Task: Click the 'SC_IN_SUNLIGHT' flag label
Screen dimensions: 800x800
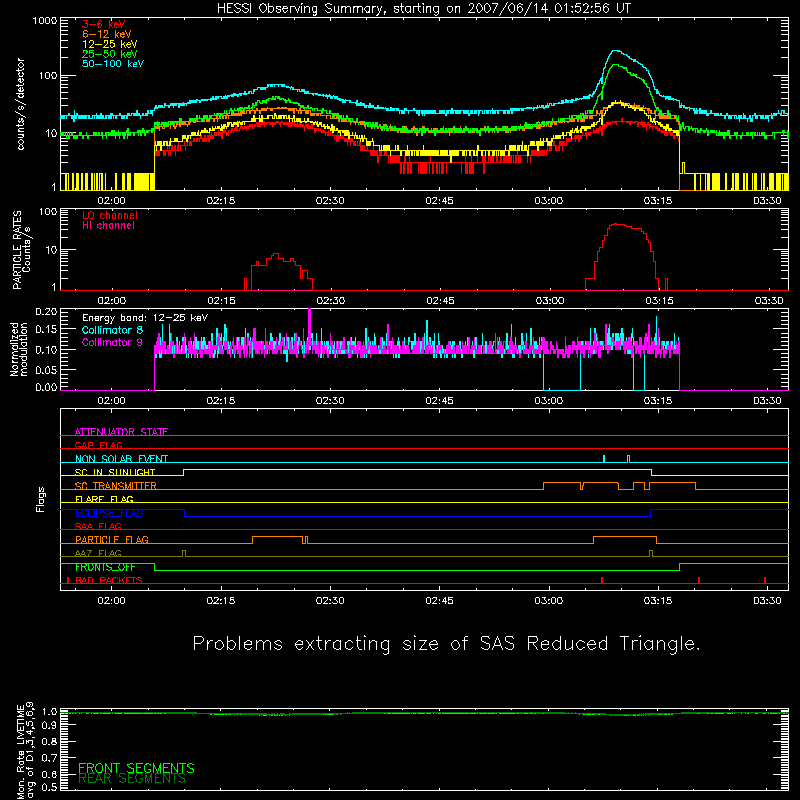Action: 115,472
